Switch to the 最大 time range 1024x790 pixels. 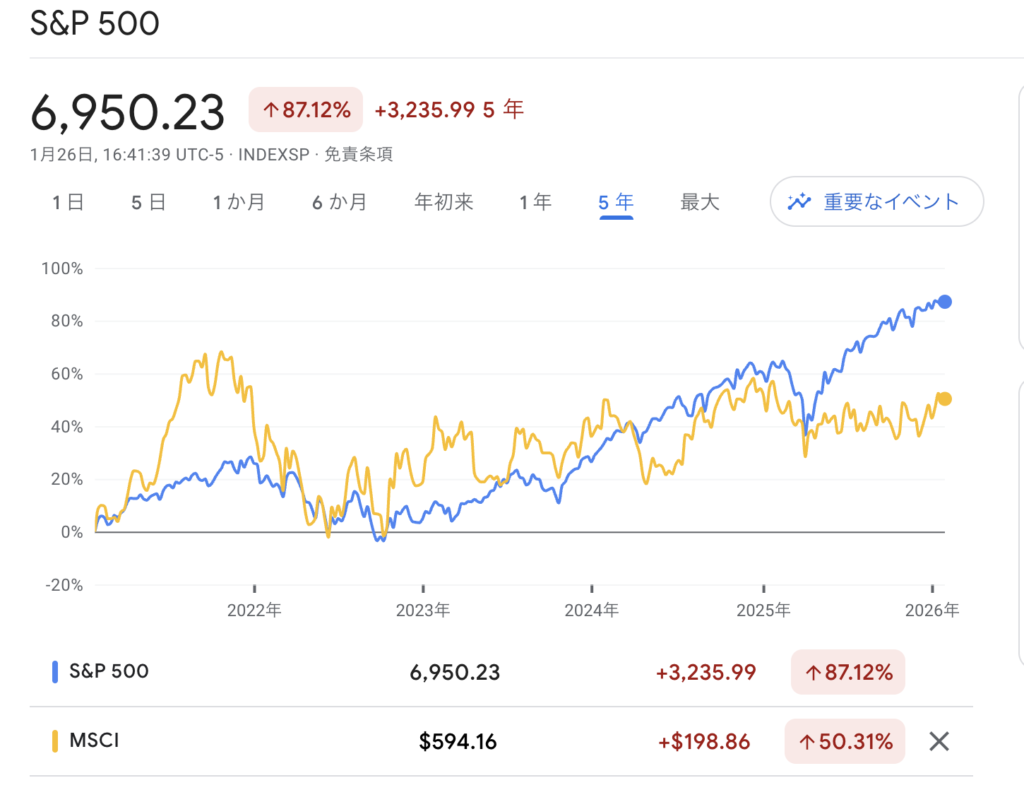tap(700, 202)
